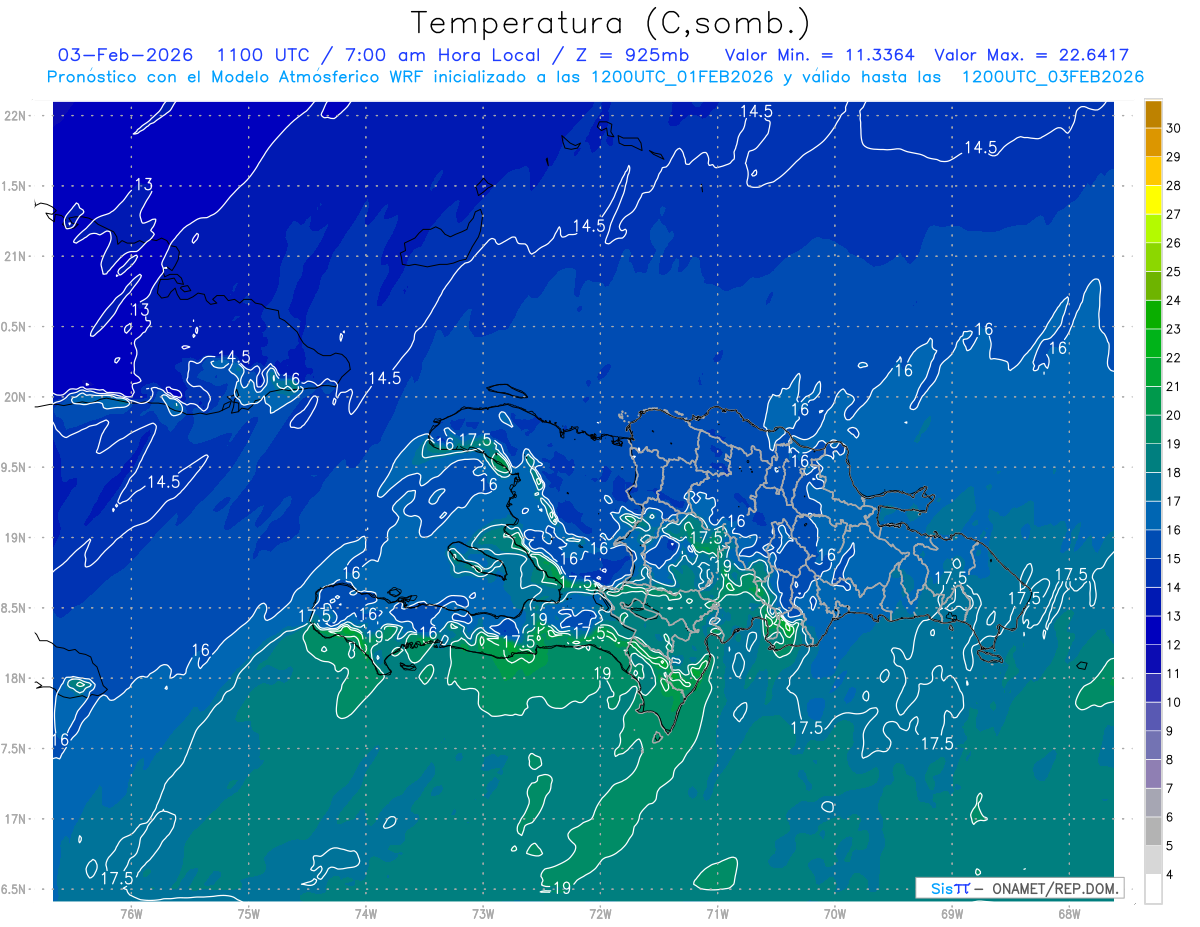The image size is (1200, 927).
Task: Click the '21N' latitude axis label
Action: [x=16, y=256]
